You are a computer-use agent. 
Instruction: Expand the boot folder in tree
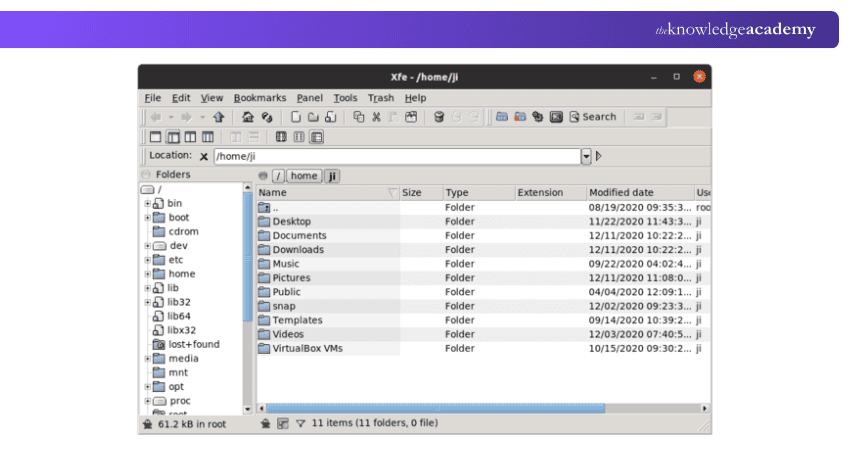coord(147,217)
